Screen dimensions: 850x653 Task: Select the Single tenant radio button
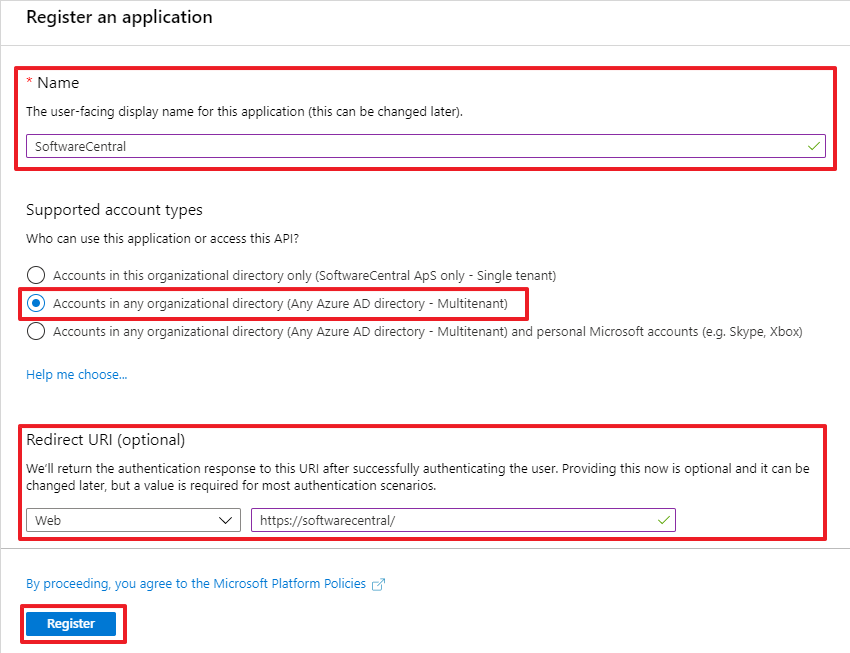[x=36, y=275]
